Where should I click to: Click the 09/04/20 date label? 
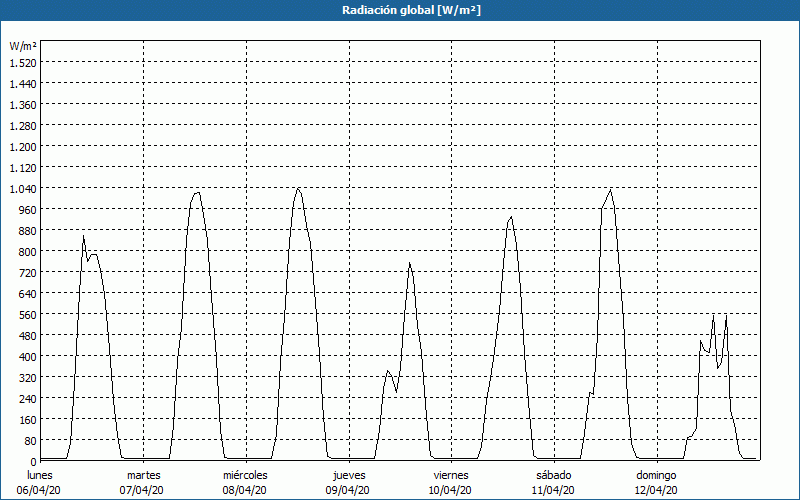[347, 490]
